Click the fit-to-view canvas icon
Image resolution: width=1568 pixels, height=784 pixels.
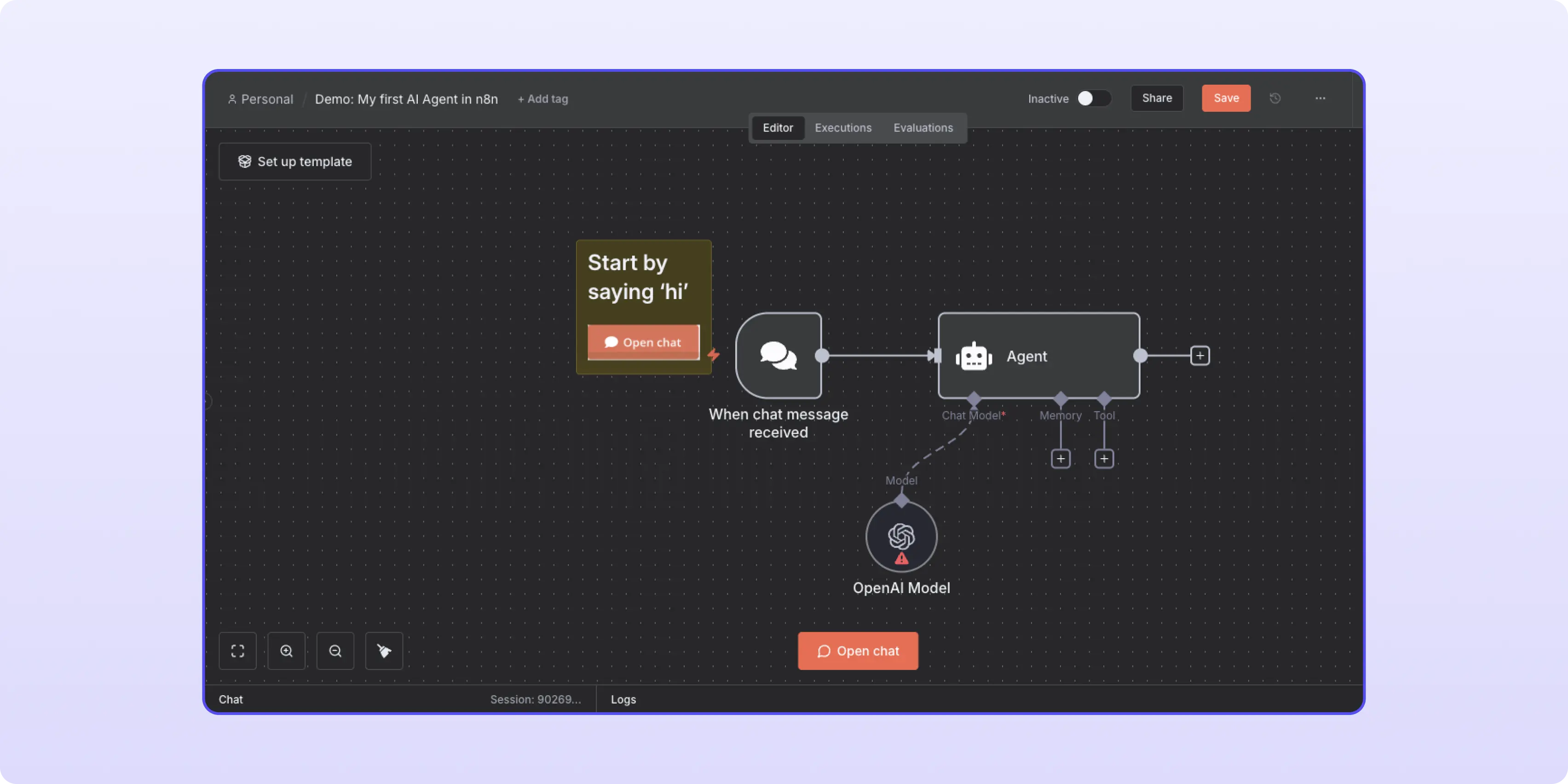[x=237, y=651]
